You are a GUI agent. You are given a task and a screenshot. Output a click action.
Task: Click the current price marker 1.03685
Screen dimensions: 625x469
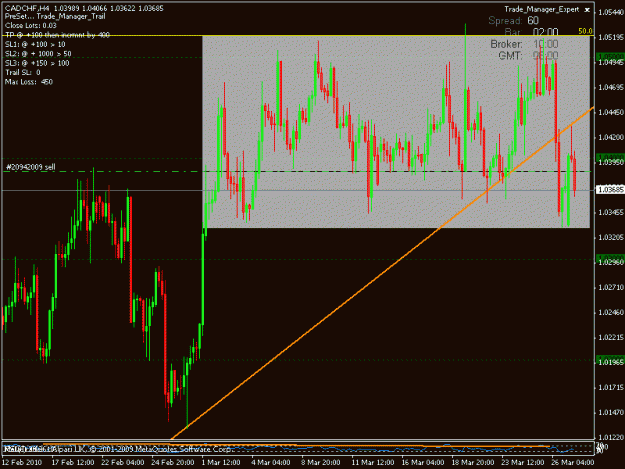pyautogui.click(x=610, y=190)
